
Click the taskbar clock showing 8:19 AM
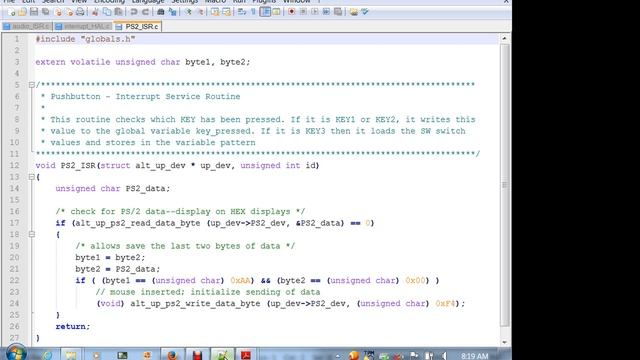click(474, 356)
